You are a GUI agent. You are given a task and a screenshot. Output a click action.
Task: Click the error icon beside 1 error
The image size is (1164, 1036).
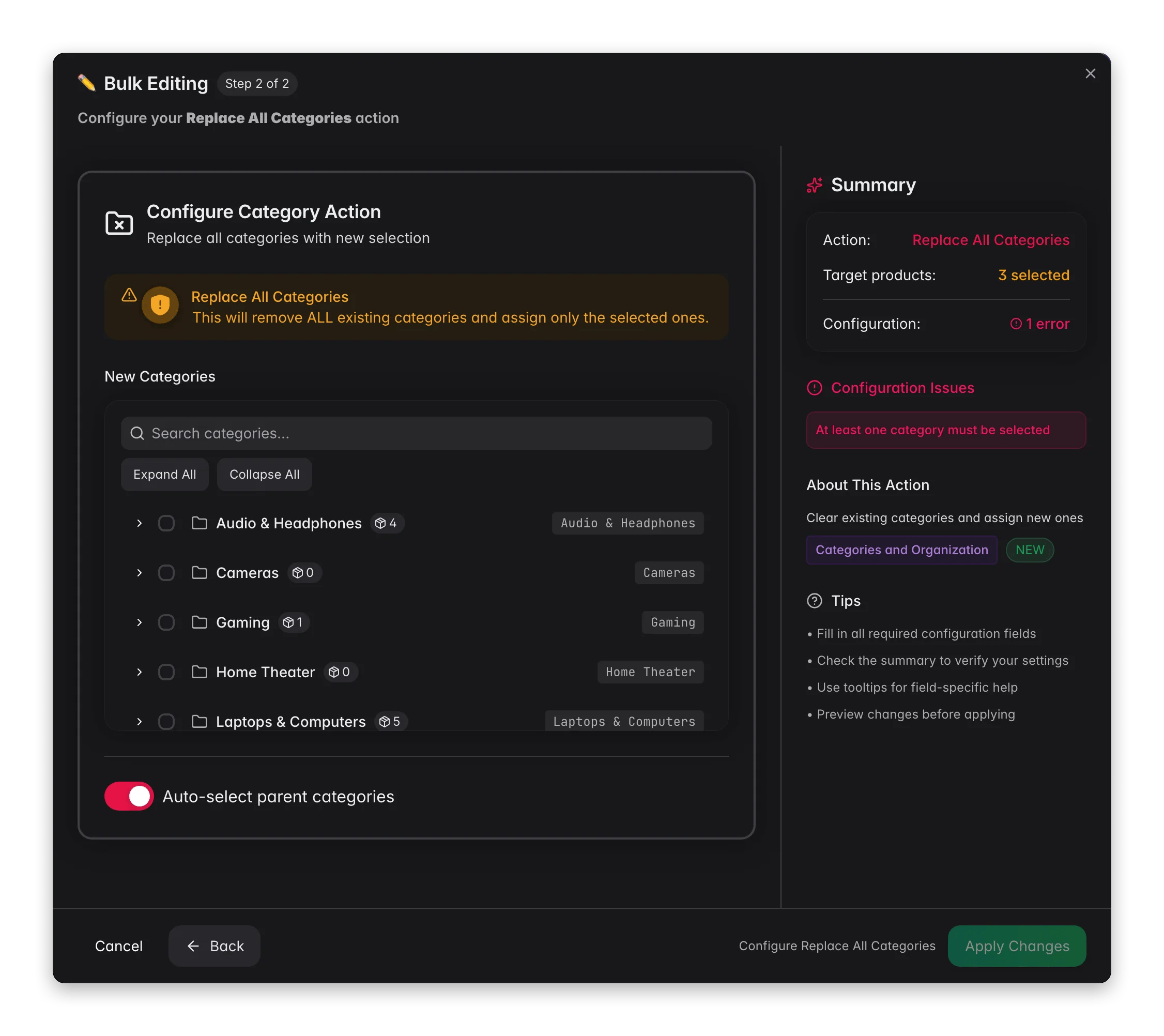[x=1016, y=324]
